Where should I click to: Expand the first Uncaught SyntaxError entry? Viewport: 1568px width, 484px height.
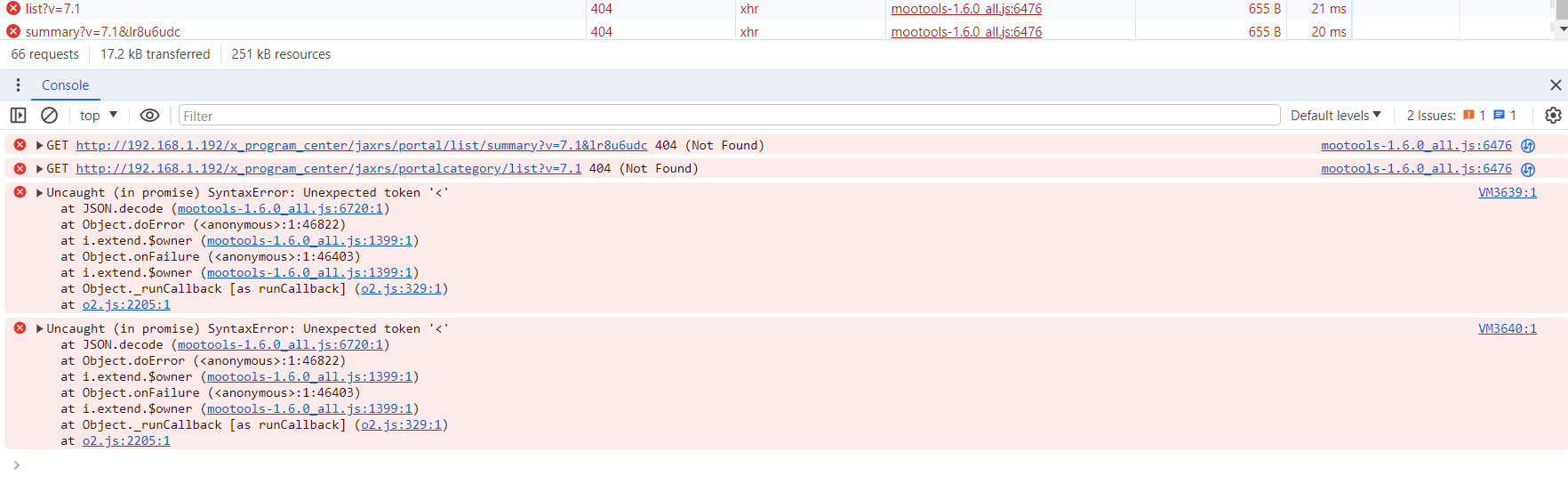click(39, 192)
